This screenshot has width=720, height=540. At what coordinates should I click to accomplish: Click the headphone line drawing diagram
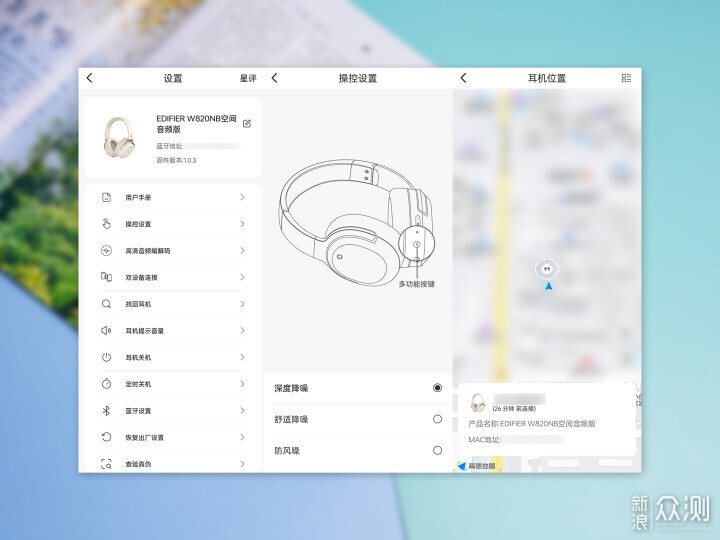[357, 223]
